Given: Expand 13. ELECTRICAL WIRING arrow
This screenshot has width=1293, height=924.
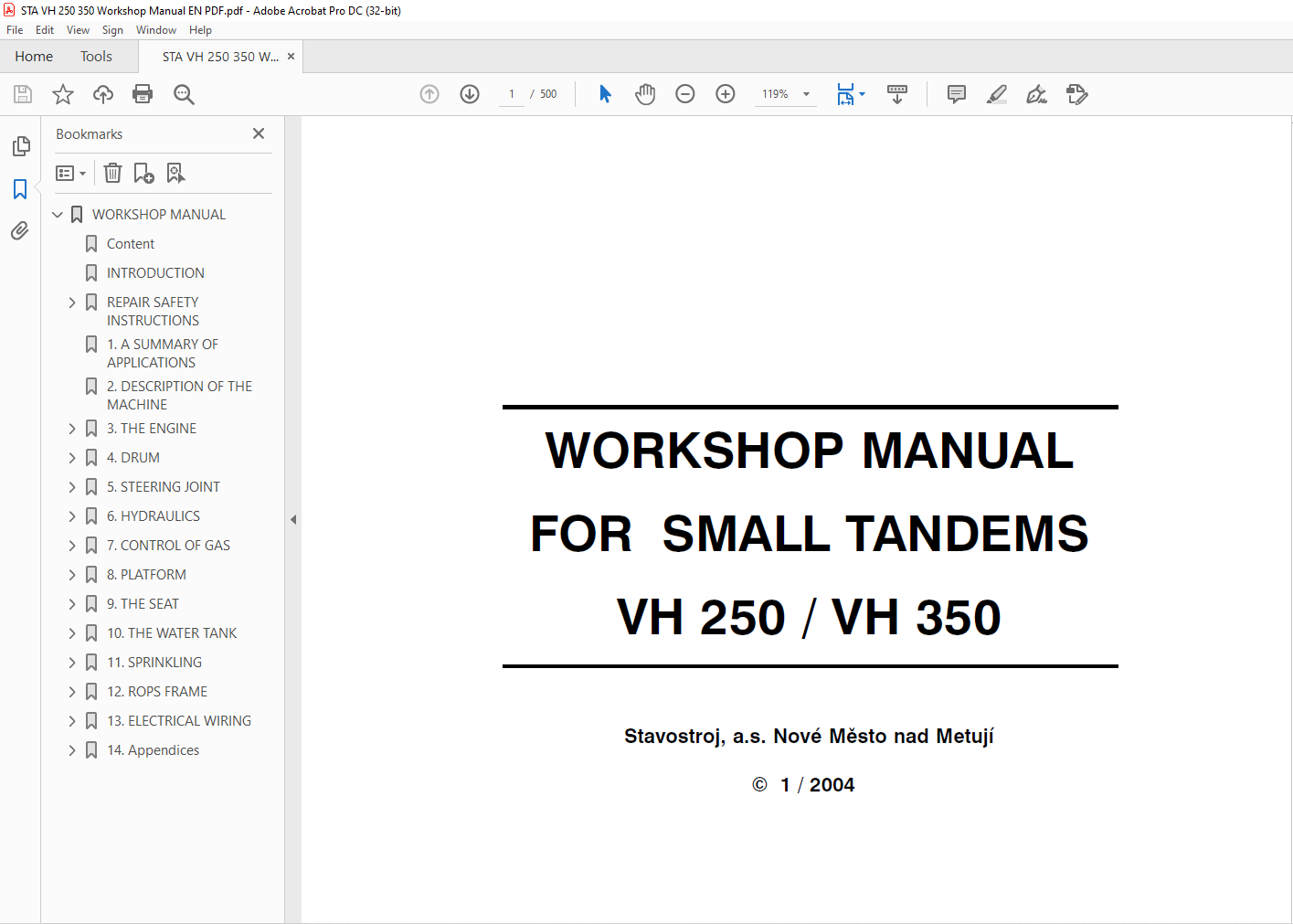Looking at the screenshot, I should point(72,721).
